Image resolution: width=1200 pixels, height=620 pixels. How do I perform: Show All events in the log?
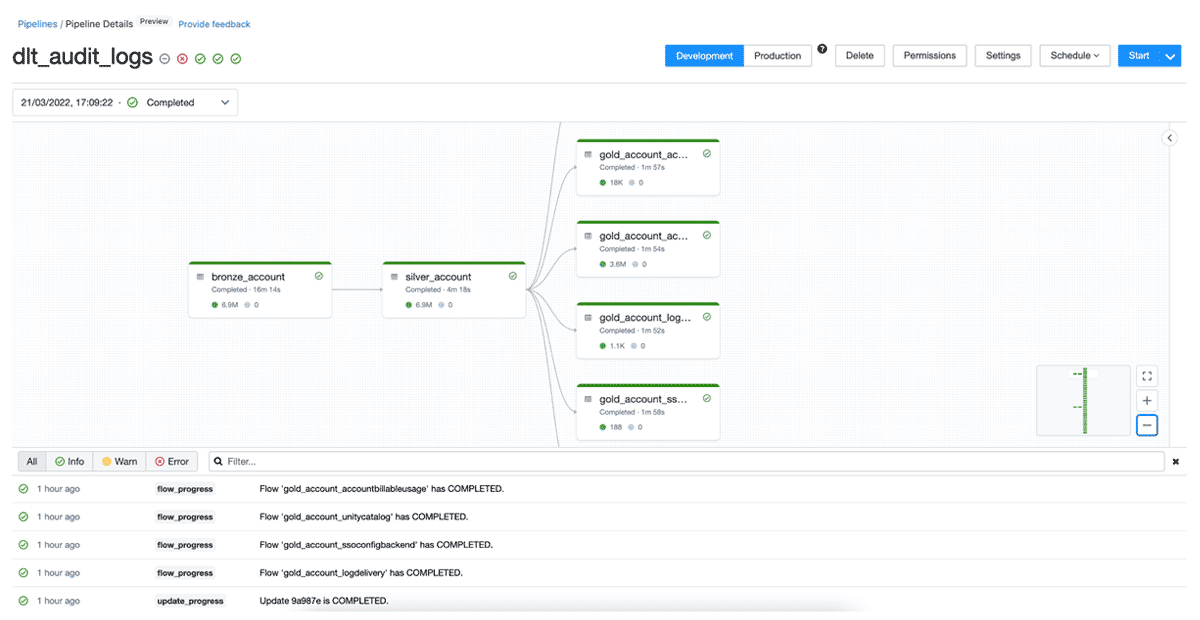tap(32, 461)
